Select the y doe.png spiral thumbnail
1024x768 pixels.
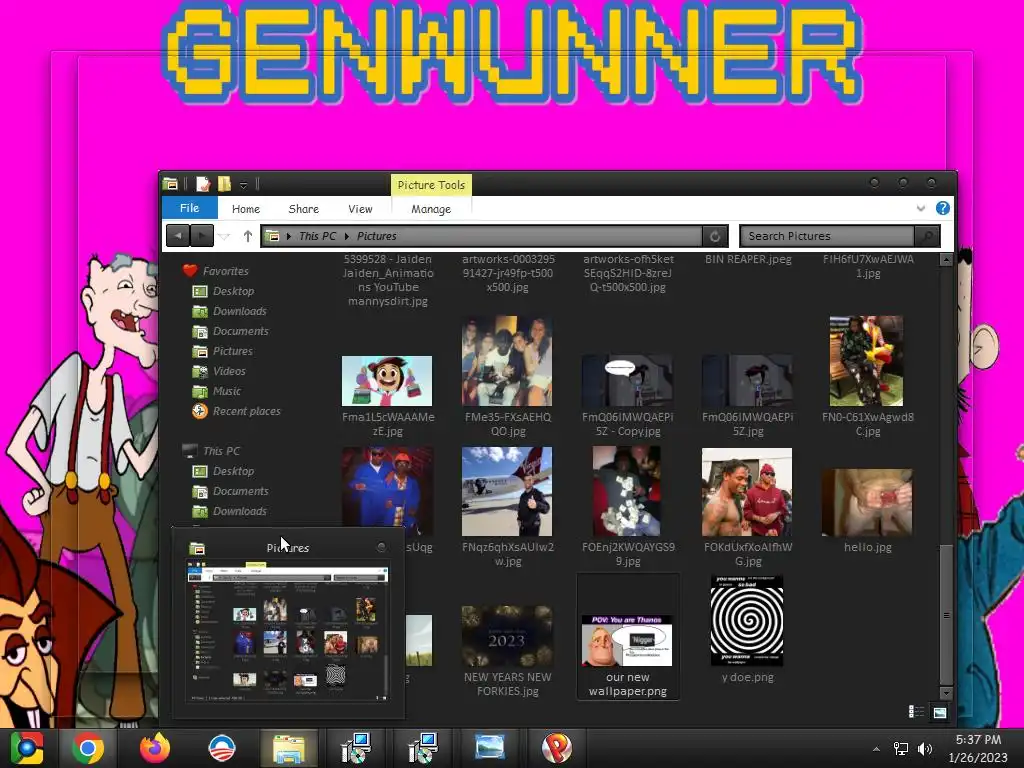click(747, 621)
